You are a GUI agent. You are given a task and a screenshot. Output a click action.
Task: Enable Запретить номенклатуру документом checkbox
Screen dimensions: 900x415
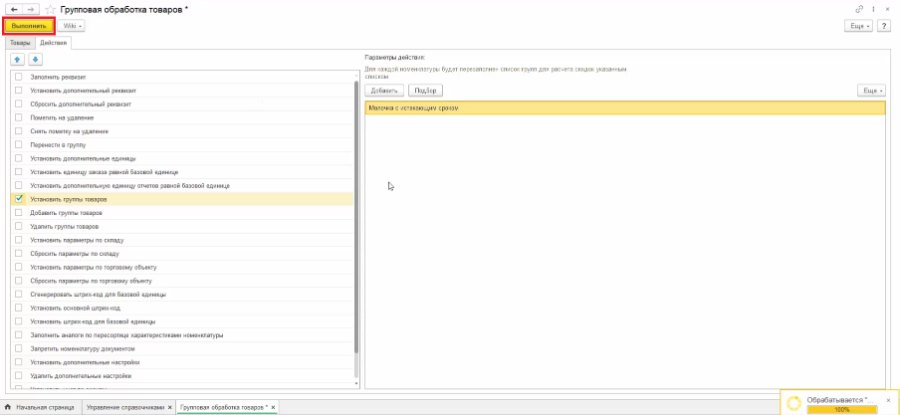coord(20,348)
